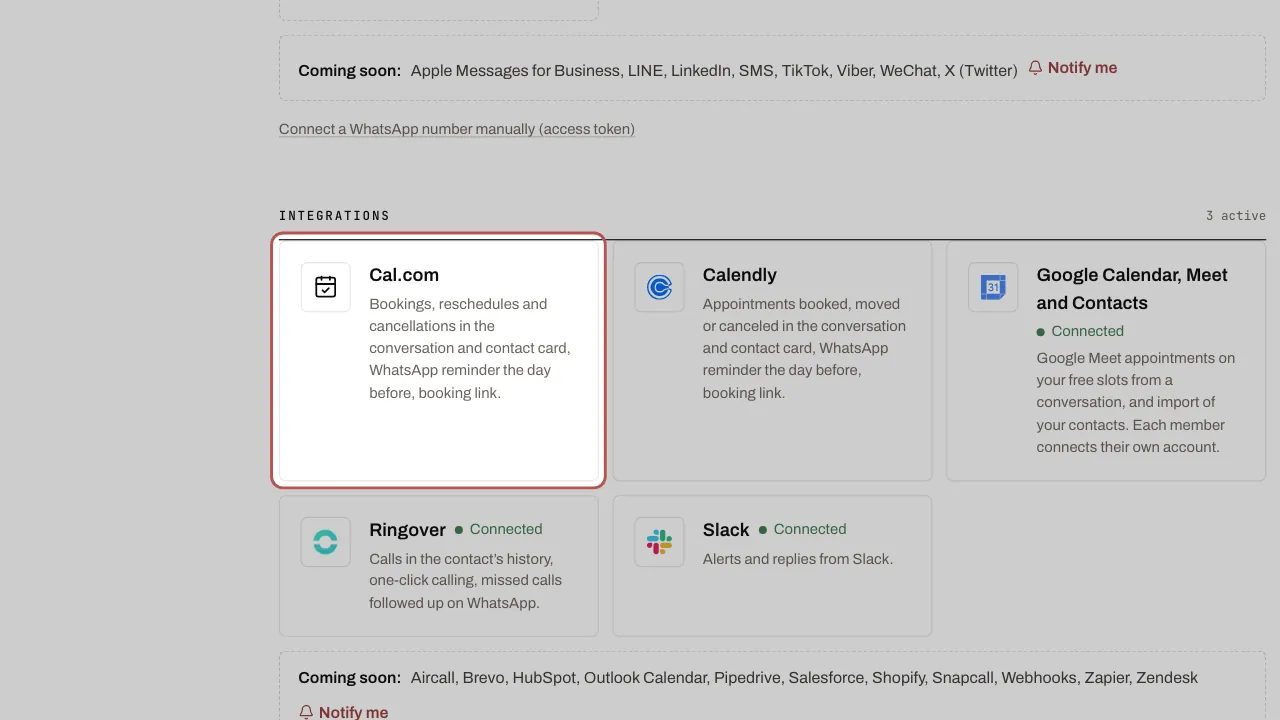The width and height of the screenshot is (1280, 720).
Task: Open the Calendly integration card title
Action: pos(740,275)
